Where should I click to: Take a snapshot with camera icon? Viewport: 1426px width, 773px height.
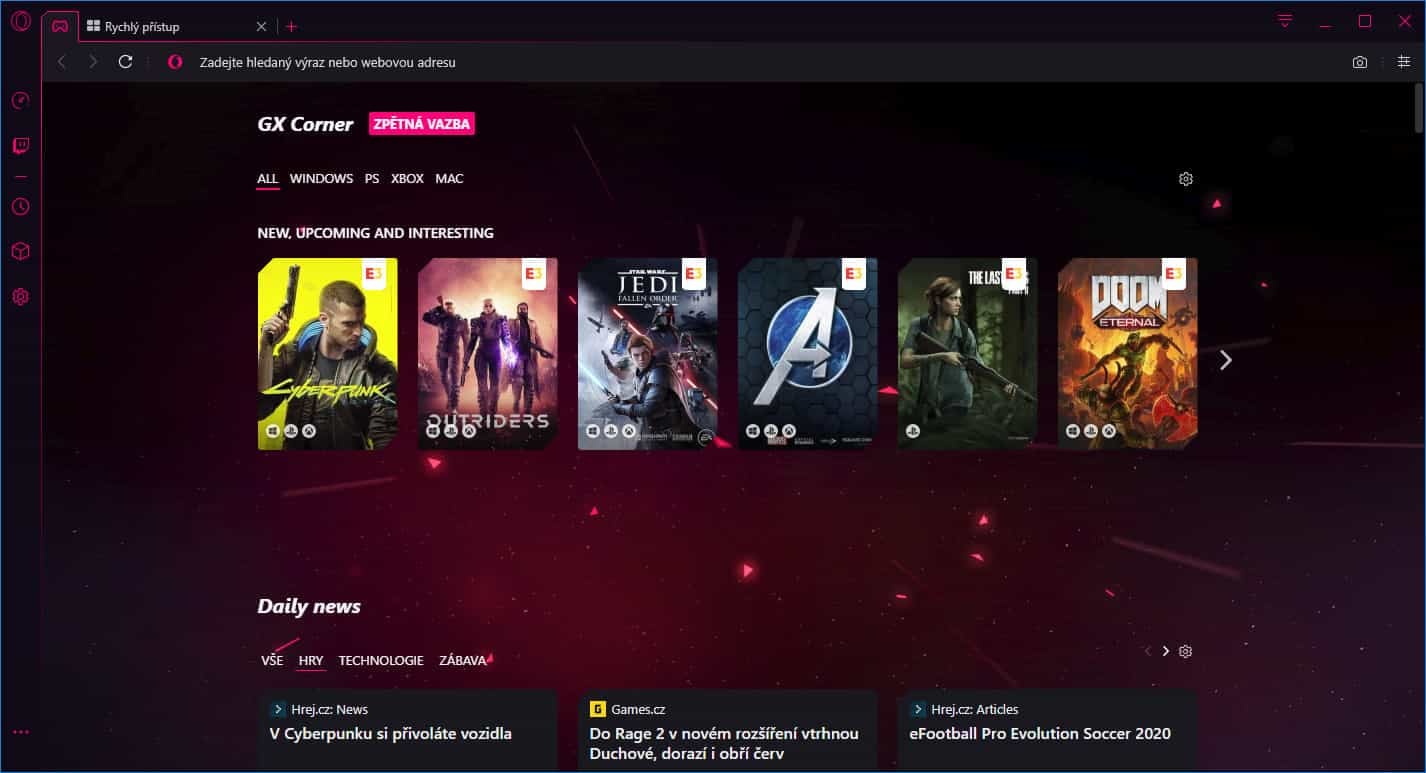click(x=1360, y=62)
